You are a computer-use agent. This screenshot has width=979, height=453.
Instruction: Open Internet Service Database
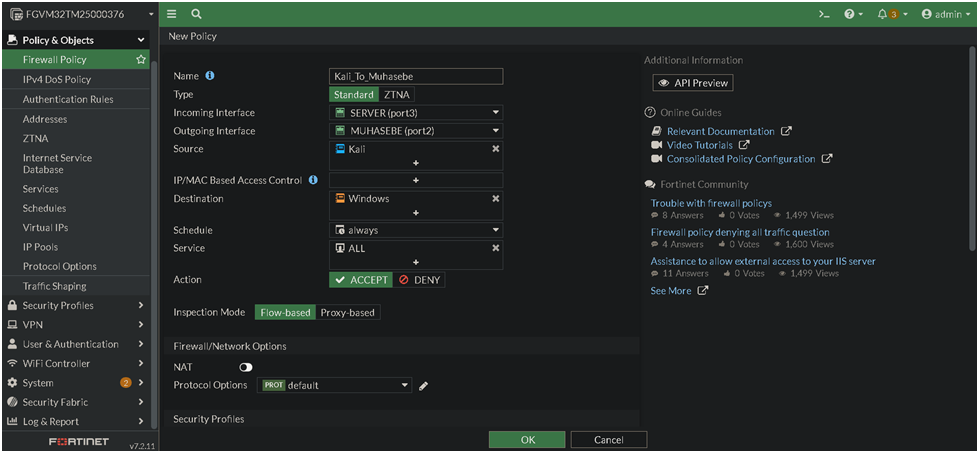[x=57, y=163]
